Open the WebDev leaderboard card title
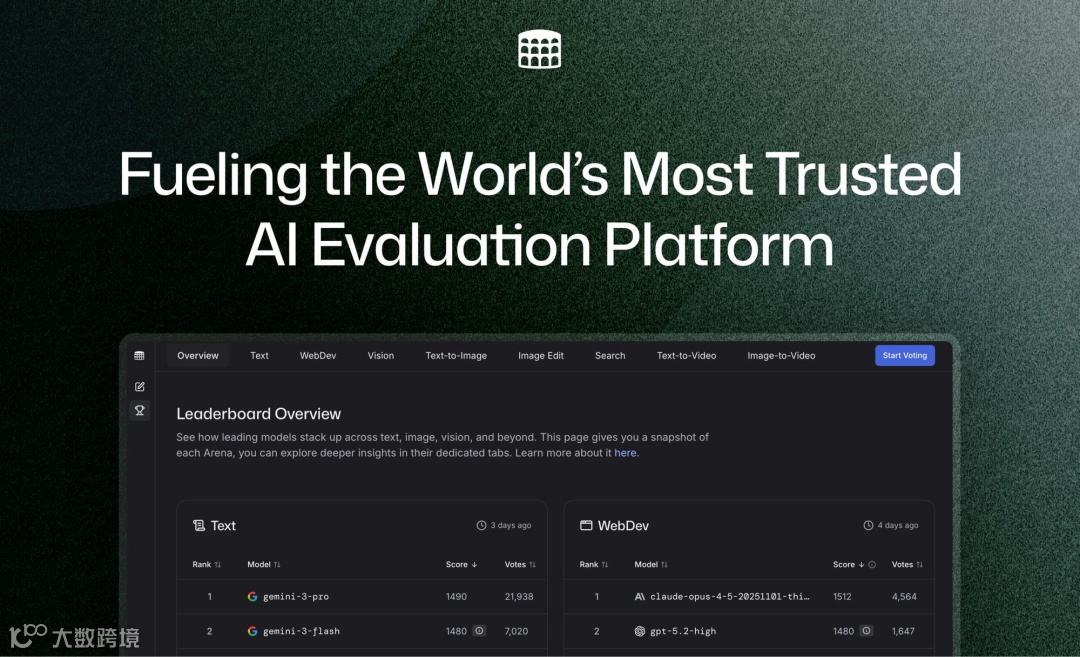1080x657 pixels. (x=623, y=525)
